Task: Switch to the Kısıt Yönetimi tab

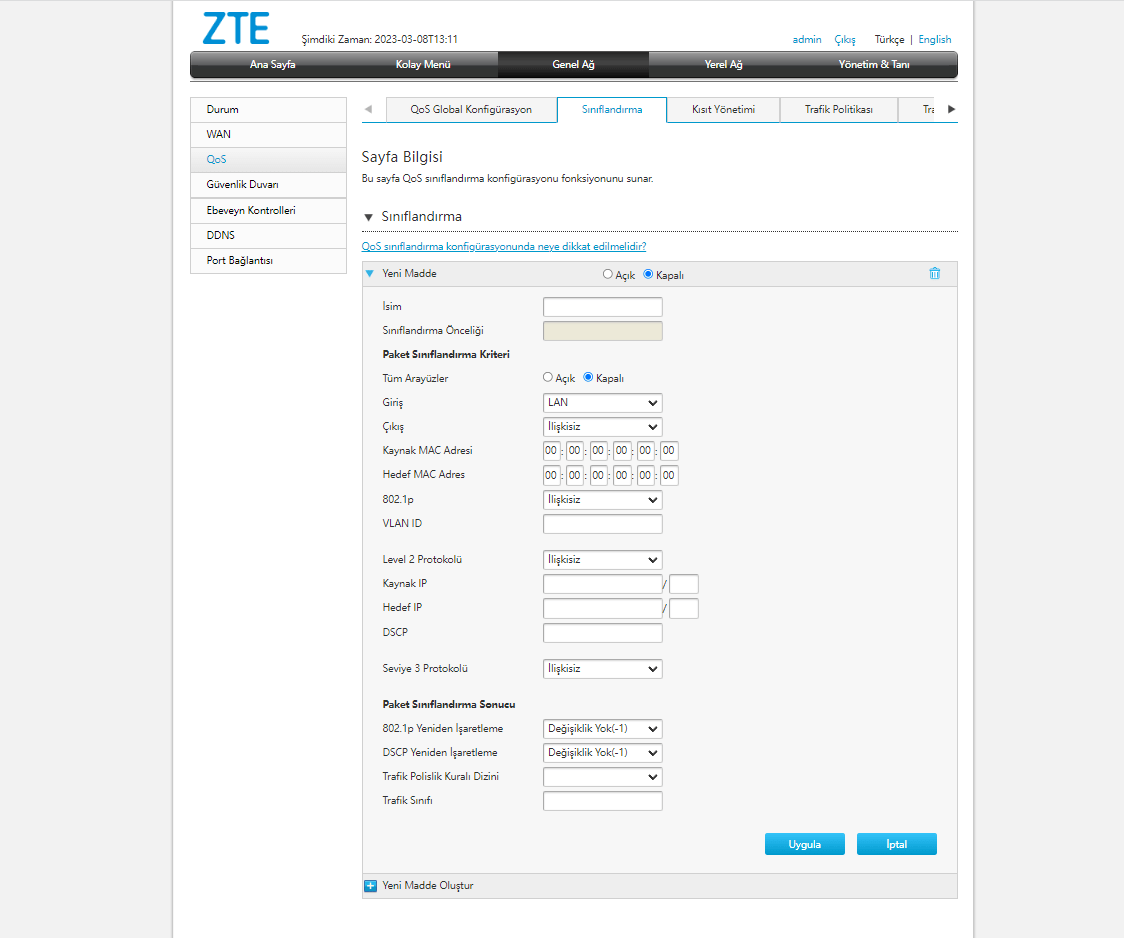Action: [x=722, y=109]
